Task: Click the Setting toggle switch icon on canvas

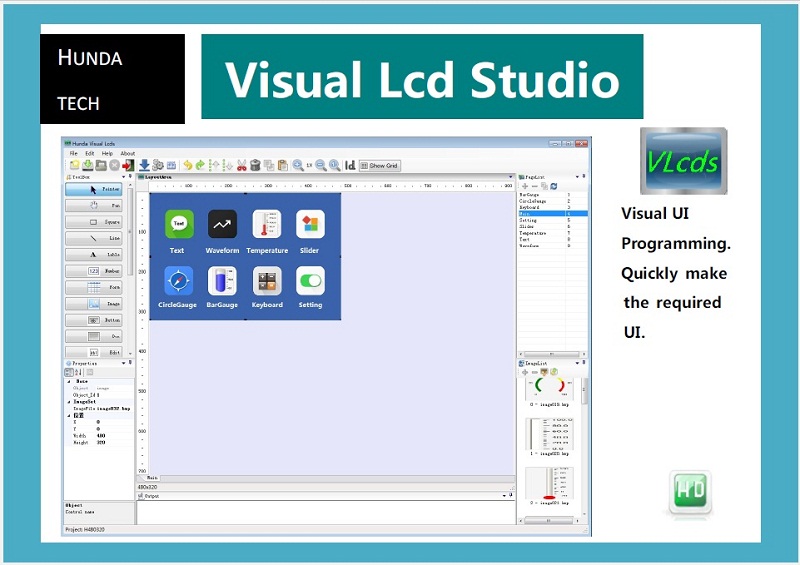Action: click(x=310, y=281)
